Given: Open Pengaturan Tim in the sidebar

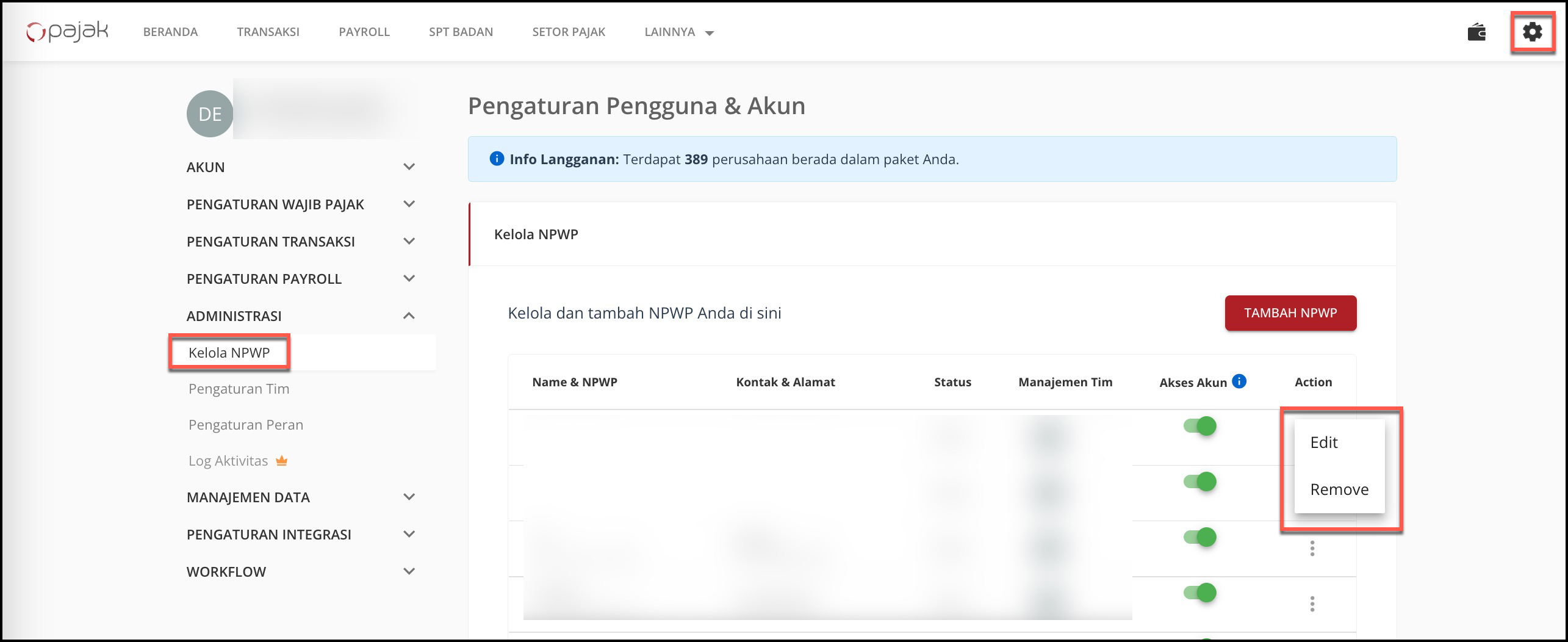Looking at the screenshot, I should click(239, 389).
